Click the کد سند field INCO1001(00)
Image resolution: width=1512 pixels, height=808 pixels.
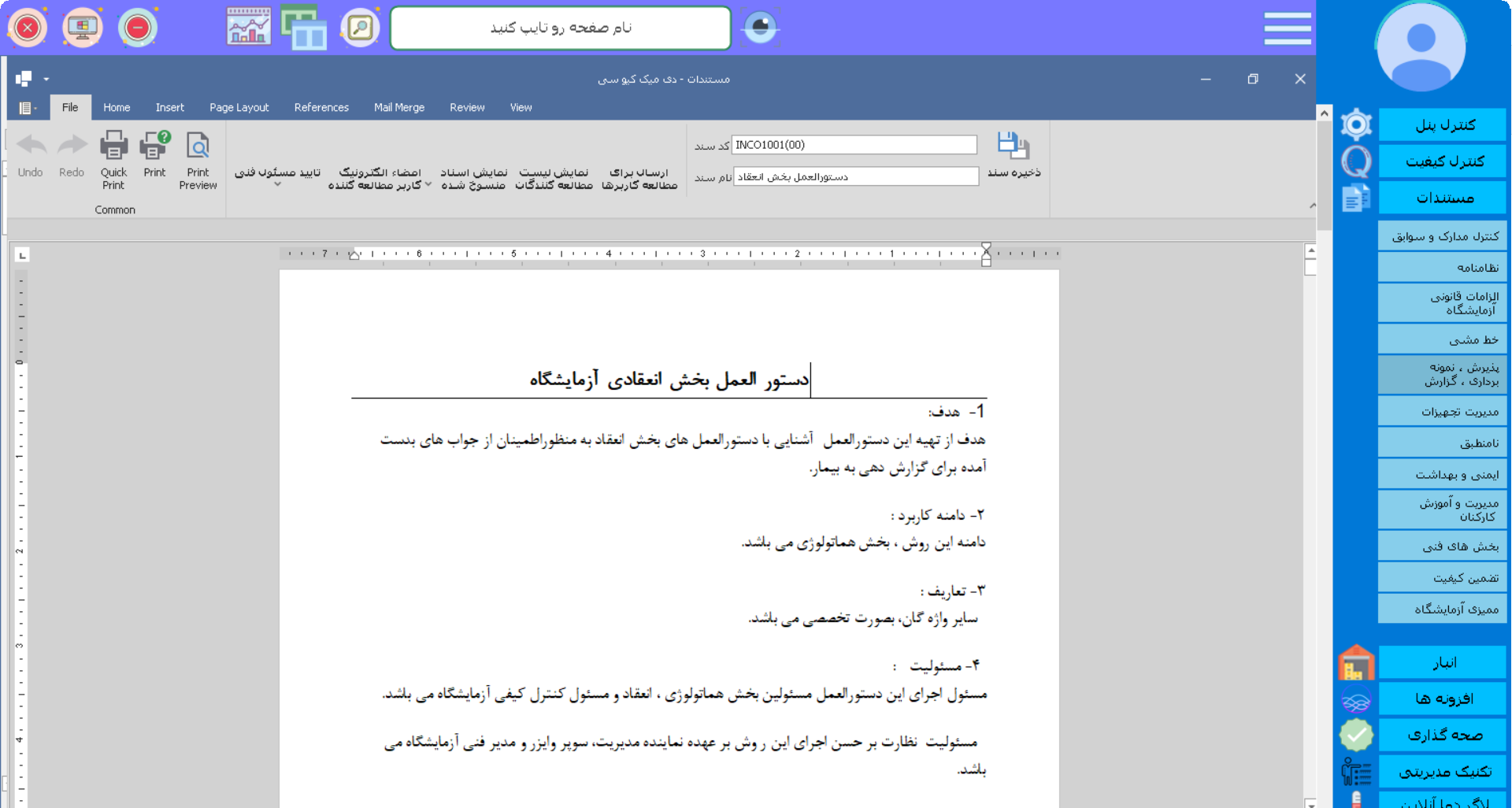(x=854, y=145)
